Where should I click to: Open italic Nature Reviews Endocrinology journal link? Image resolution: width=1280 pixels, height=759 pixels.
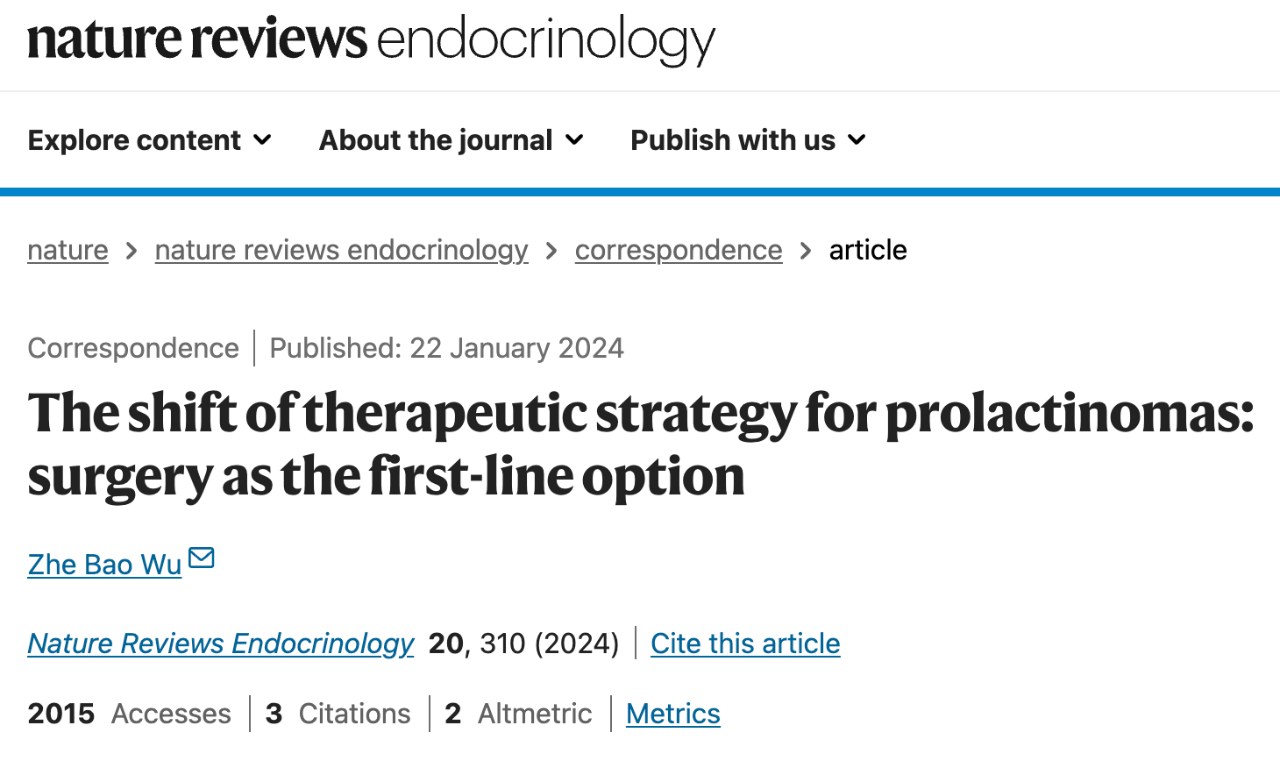[220, 643]
